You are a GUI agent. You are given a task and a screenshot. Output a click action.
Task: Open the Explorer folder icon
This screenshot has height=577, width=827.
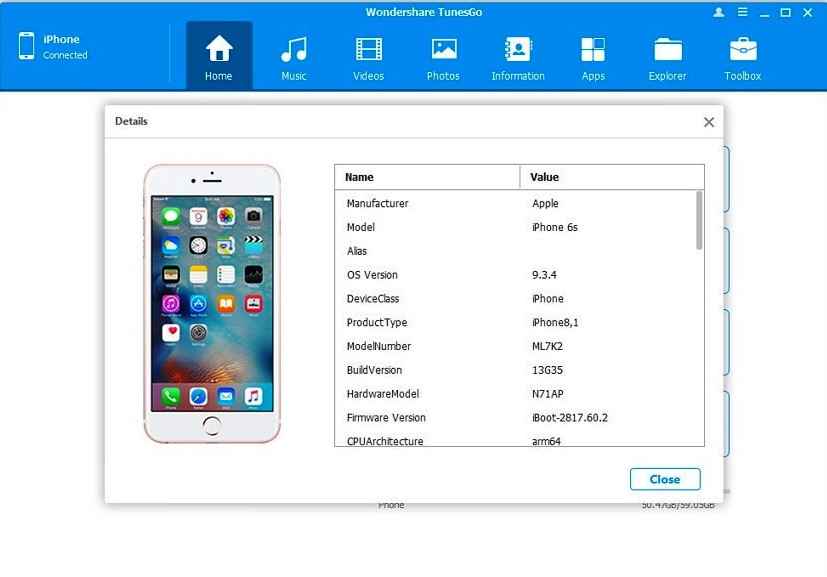(x=668, y=50)
